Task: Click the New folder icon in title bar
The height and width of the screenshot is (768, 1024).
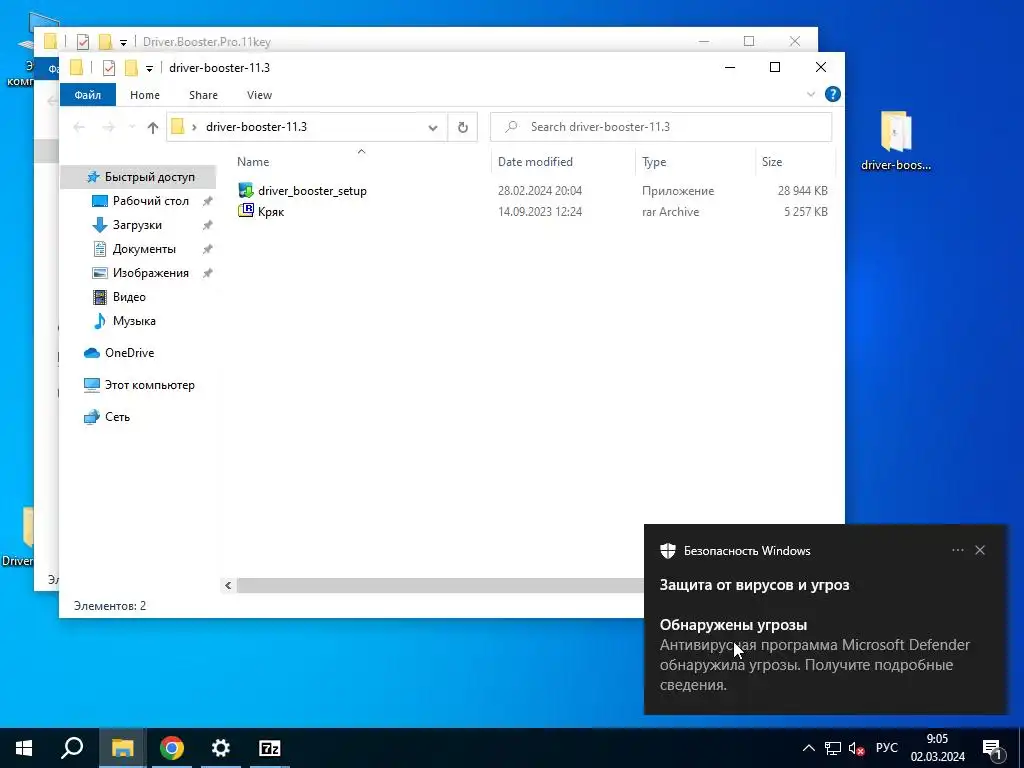Action: point(131,67)
